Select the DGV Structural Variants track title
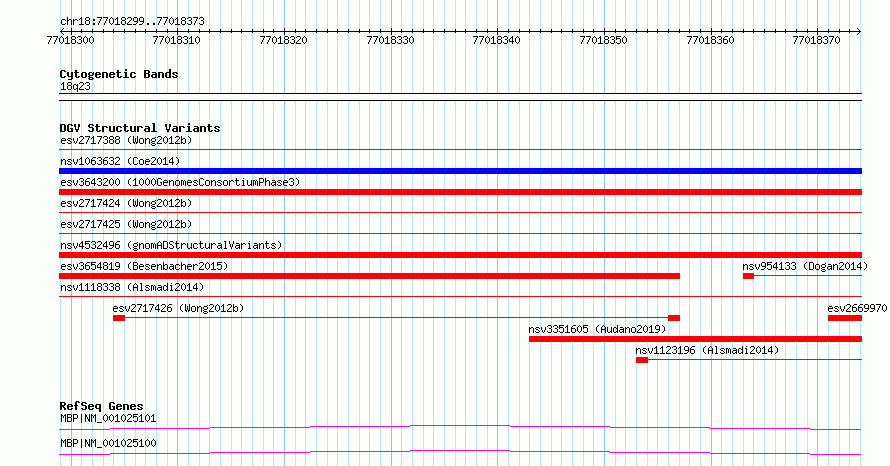Image resolution: width=890 pixels, height=466 pixels. (x=140, y=128)
